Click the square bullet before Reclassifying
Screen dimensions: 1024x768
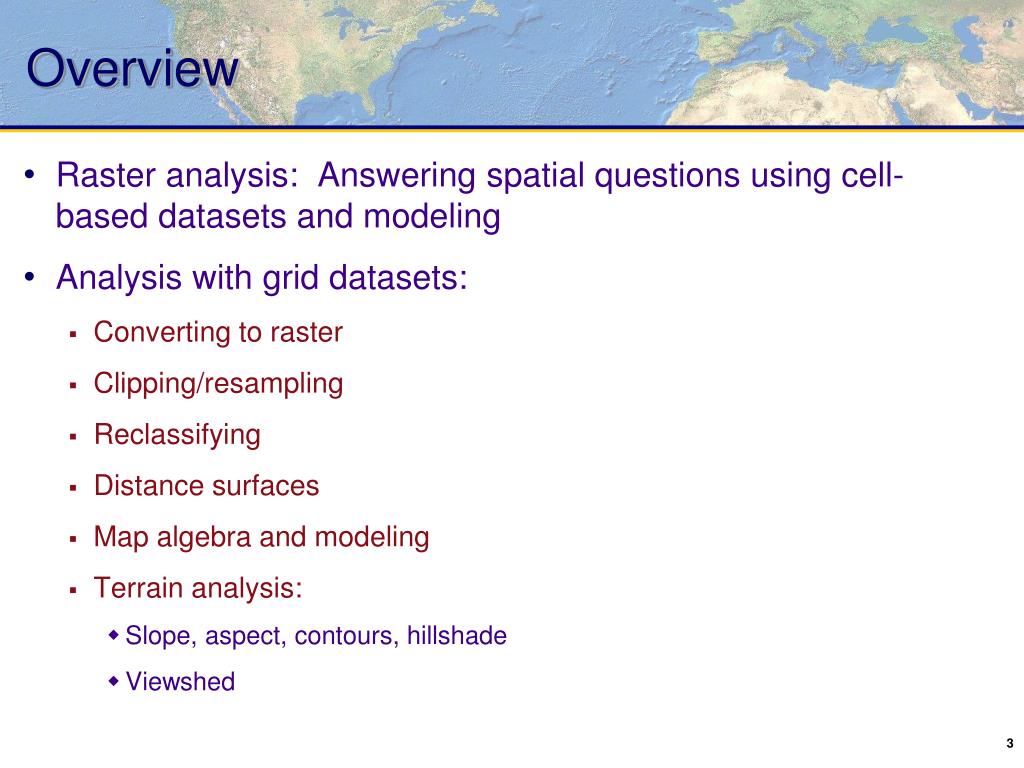tap(73, 437)
